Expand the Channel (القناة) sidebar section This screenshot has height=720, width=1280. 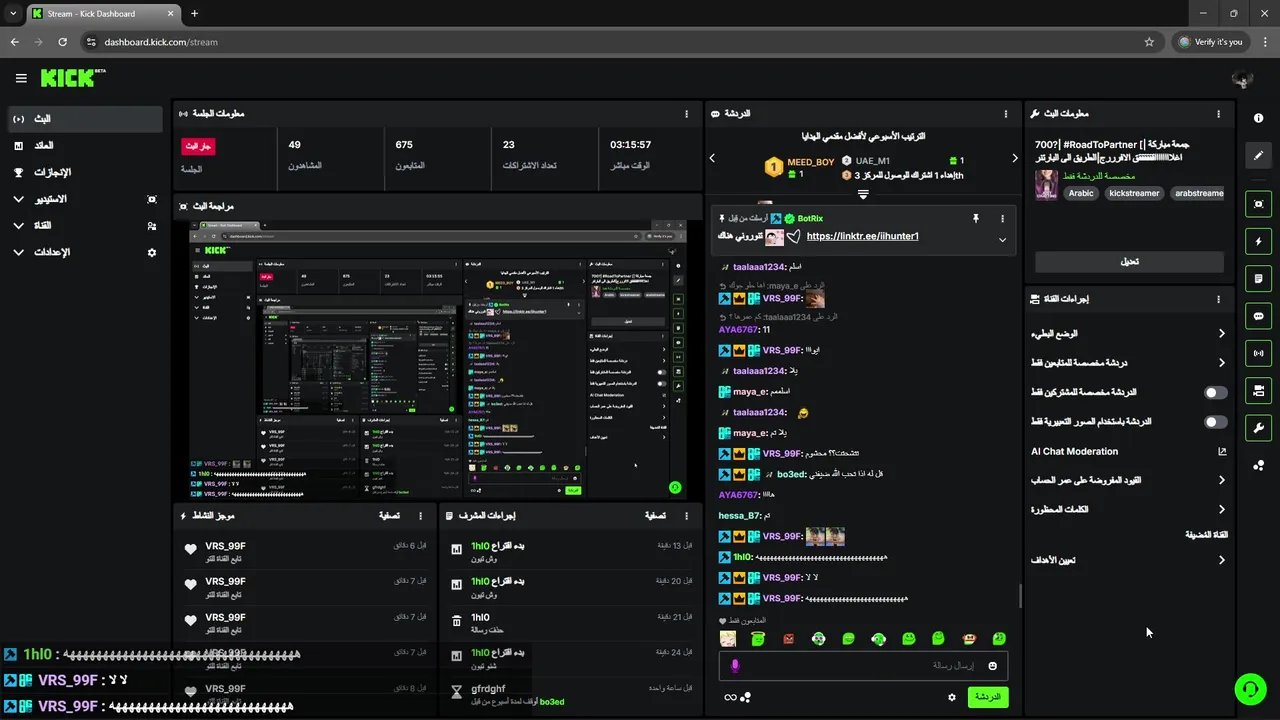pos(84,226)
